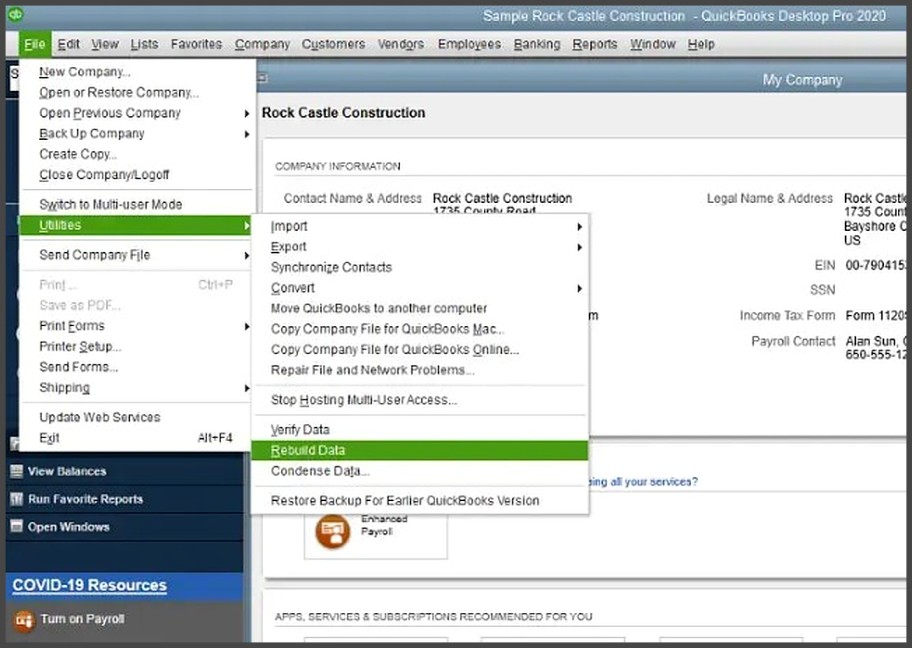Choose Send Forms menu item
Image resolution: width=912 pixels, height=648 pixels.
[x=137, y=367]
